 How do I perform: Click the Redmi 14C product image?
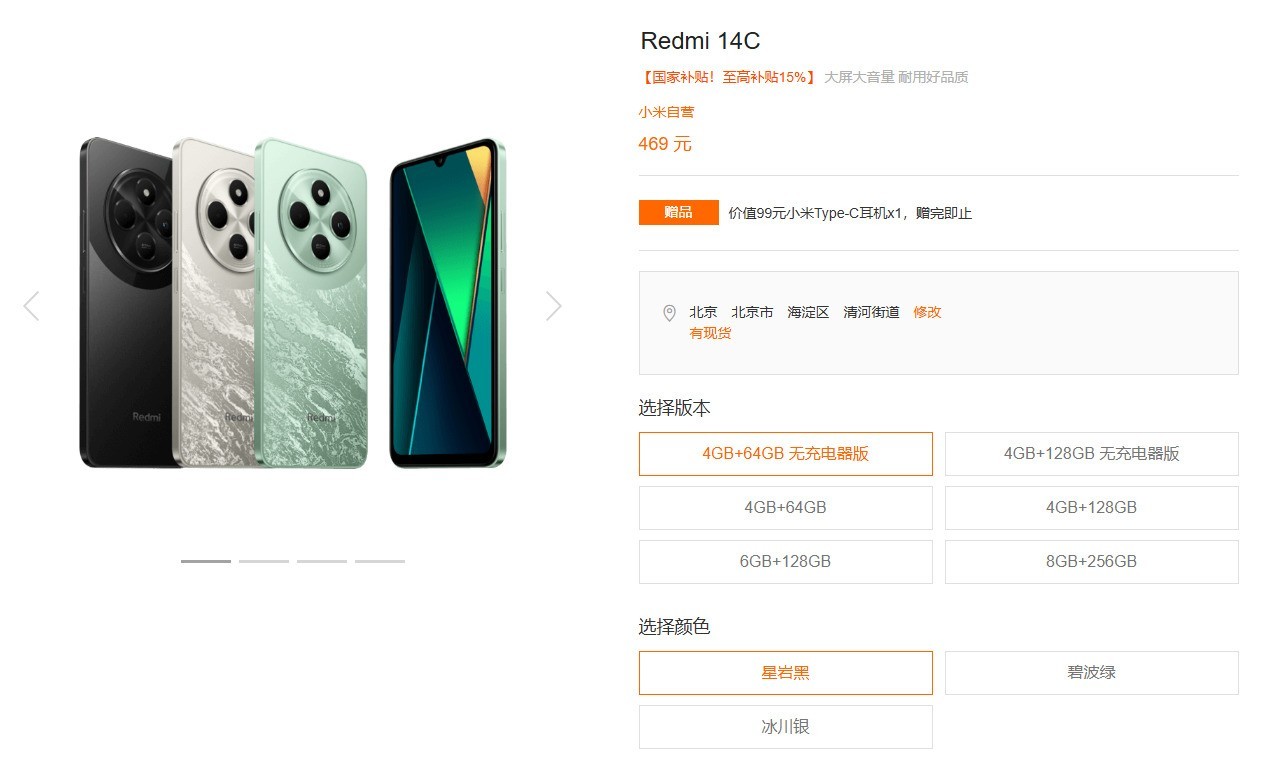coord(293,303)
